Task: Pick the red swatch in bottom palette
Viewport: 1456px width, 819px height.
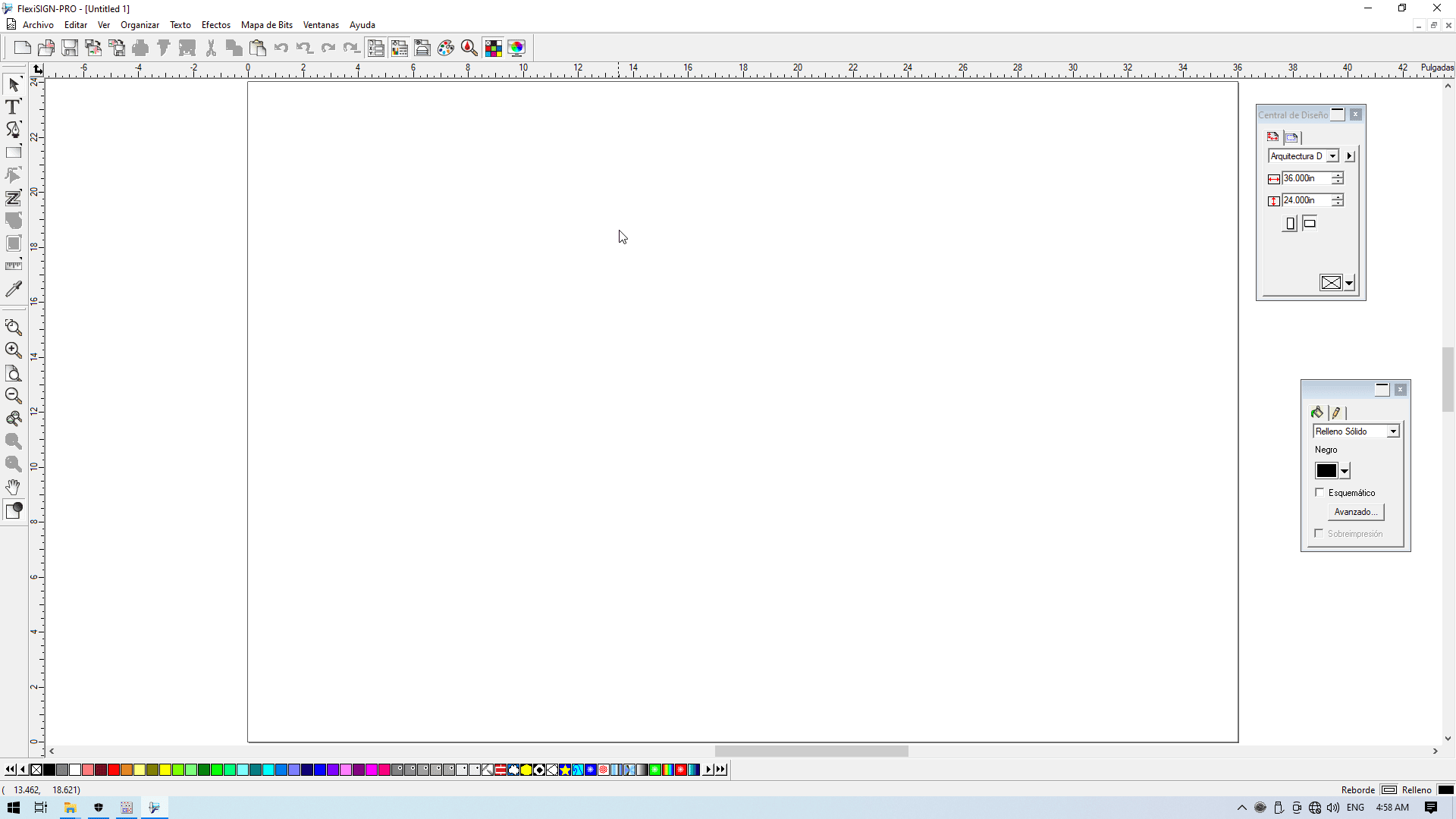Action: [114, 770]
